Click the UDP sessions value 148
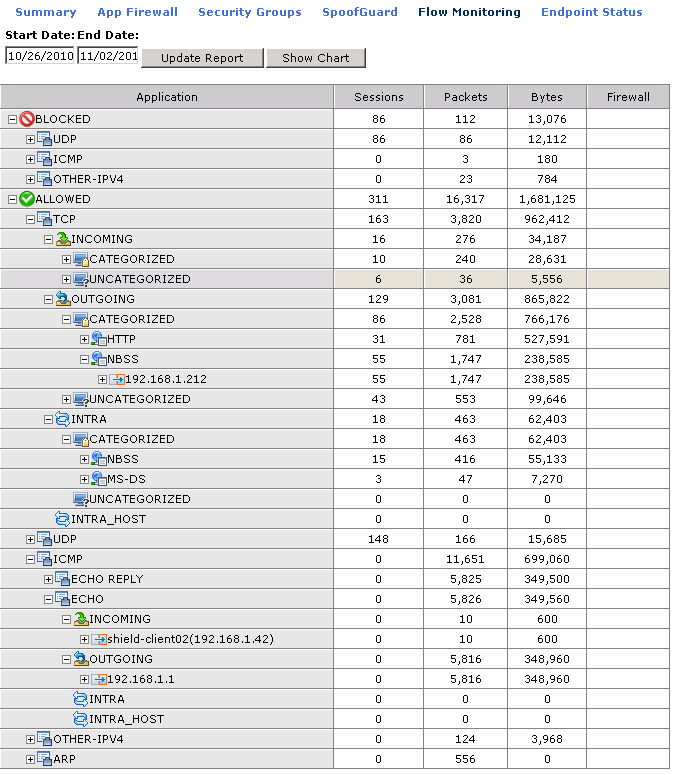The image size is (684, 775). coord(379,539)
